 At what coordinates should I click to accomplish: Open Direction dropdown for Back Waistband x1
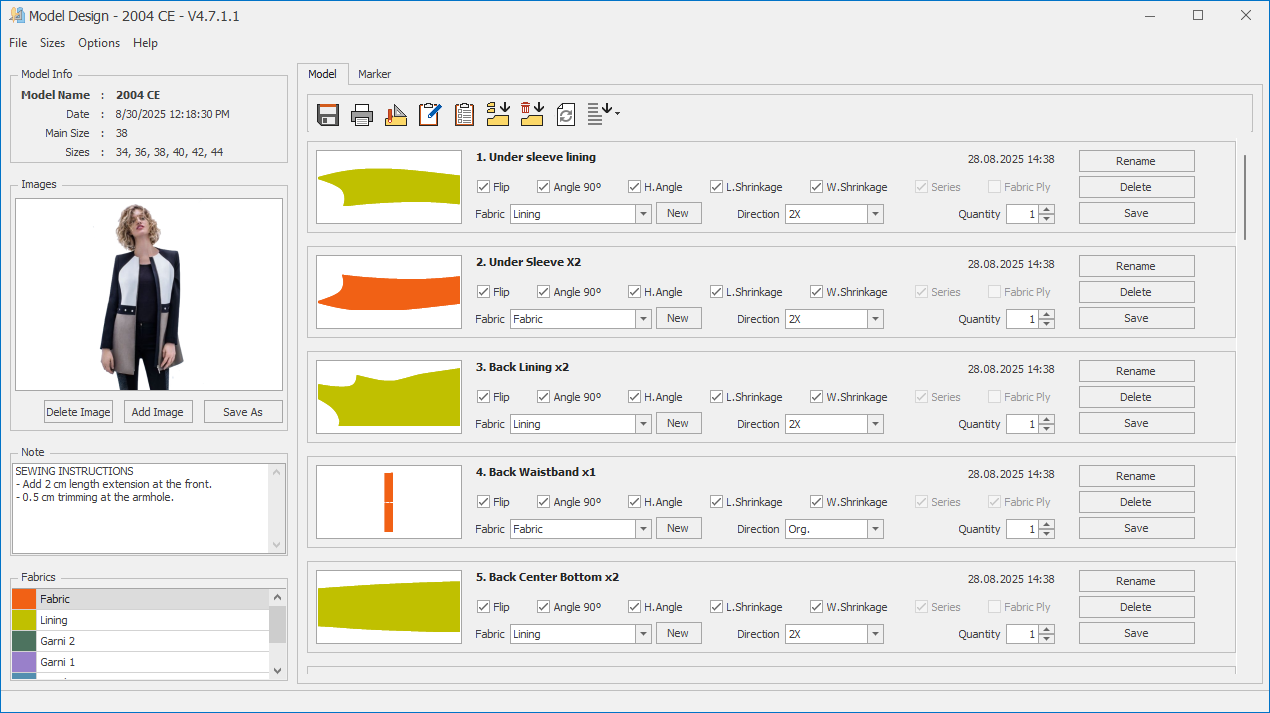coord(875,529)
